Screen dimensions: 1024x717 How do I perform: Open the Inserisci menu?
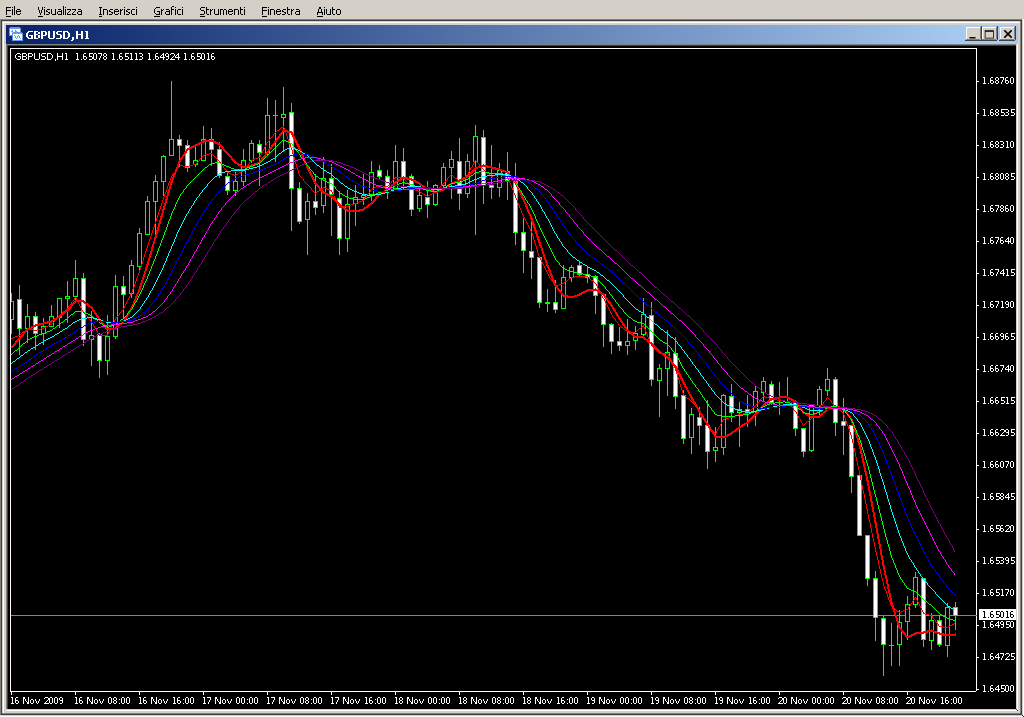coord(118,11)
